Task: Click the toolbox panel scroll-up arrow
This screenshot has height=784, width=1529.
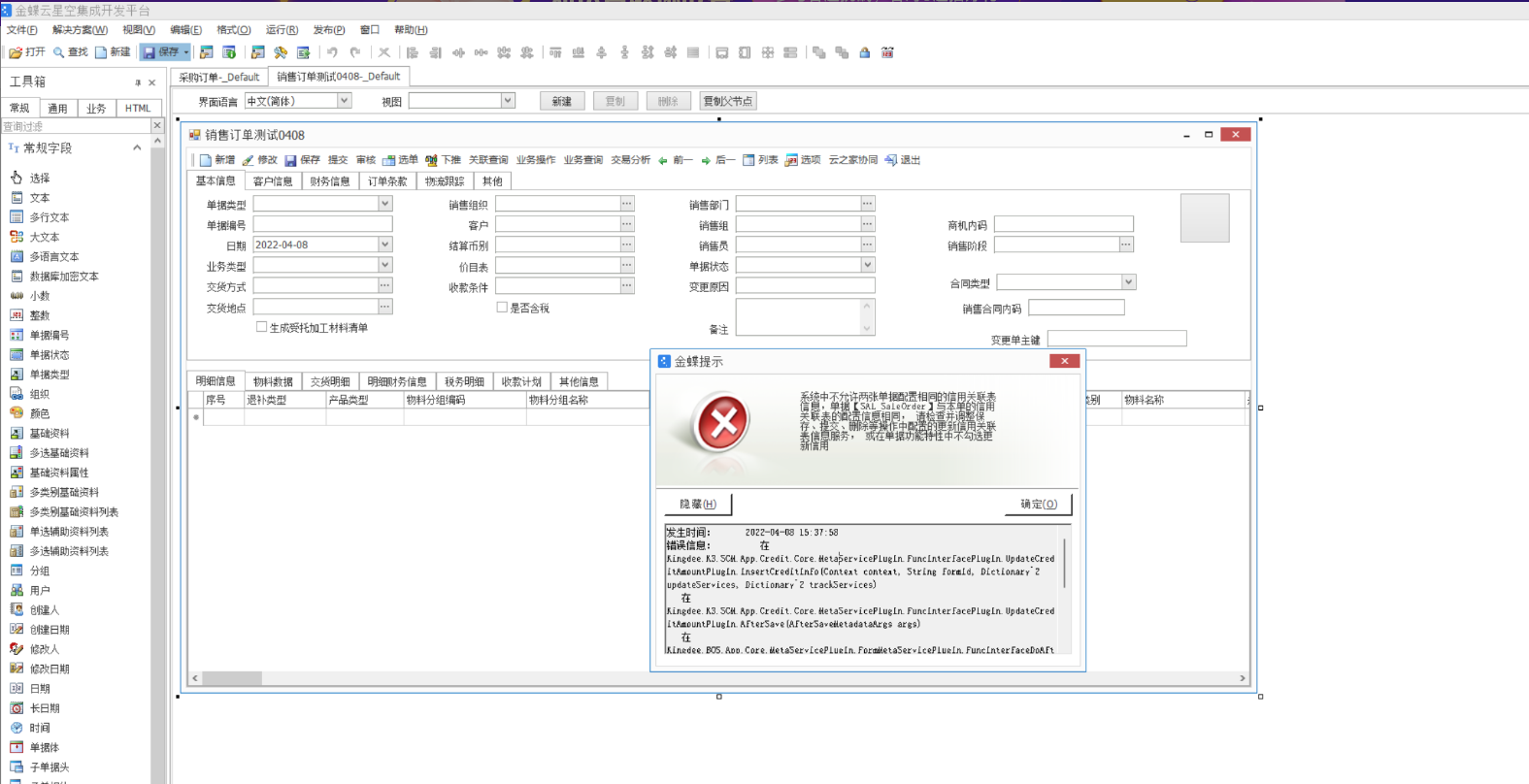Action: [x=157, y=142]
